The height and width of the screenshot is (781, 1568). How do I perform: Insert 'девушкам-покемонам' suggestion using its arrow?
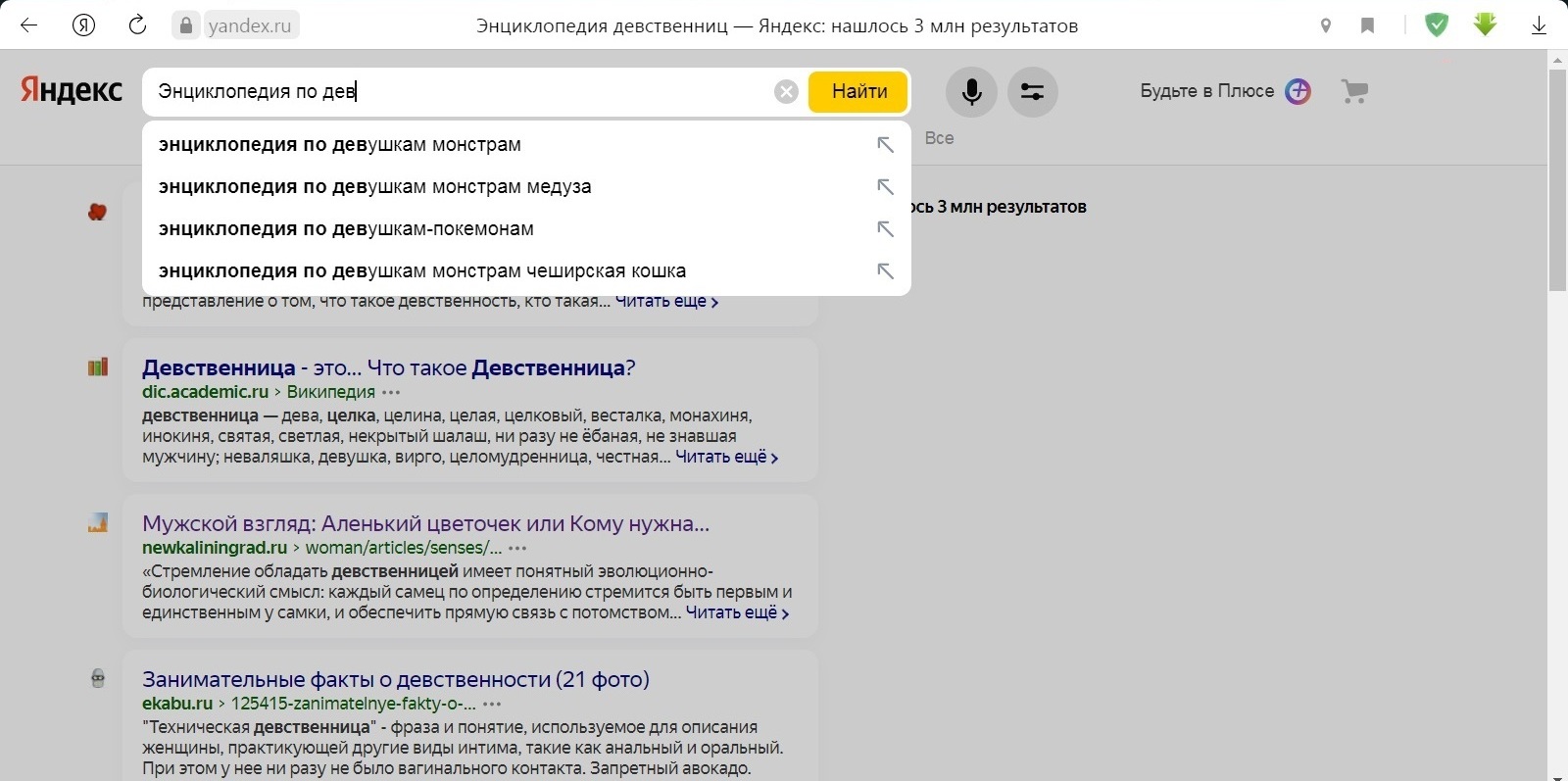tap(885, 228)
